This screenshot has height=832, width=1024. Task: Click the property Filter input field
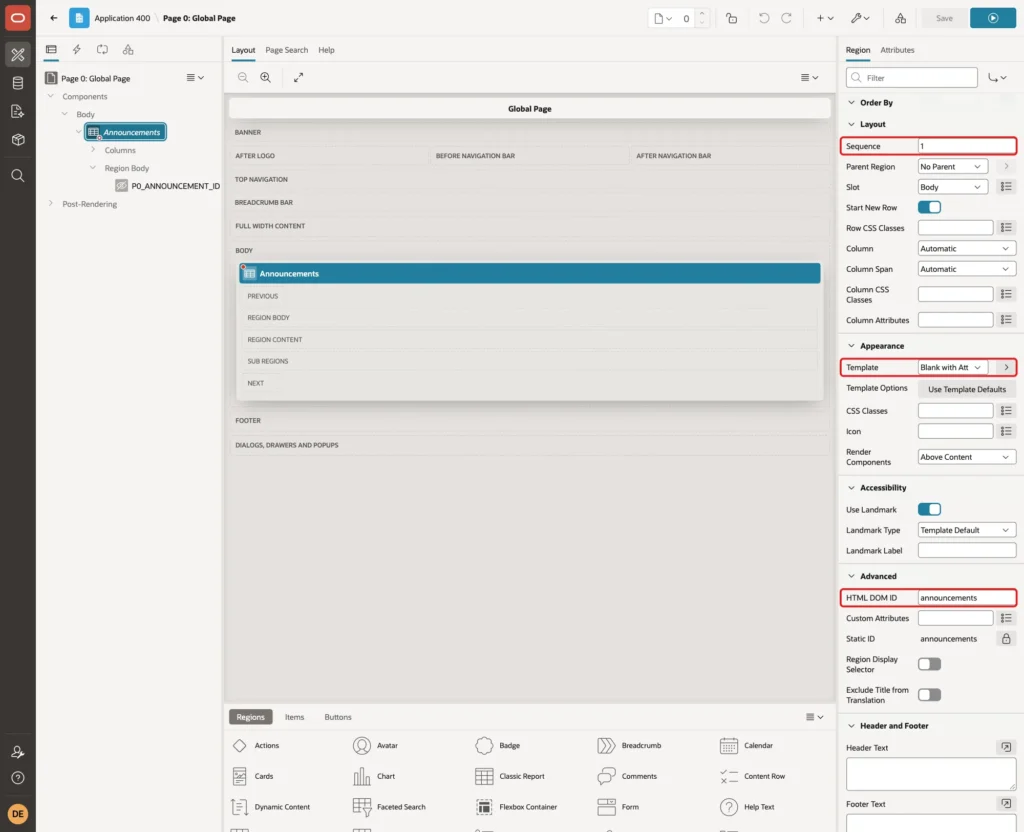tap(912, 78)
